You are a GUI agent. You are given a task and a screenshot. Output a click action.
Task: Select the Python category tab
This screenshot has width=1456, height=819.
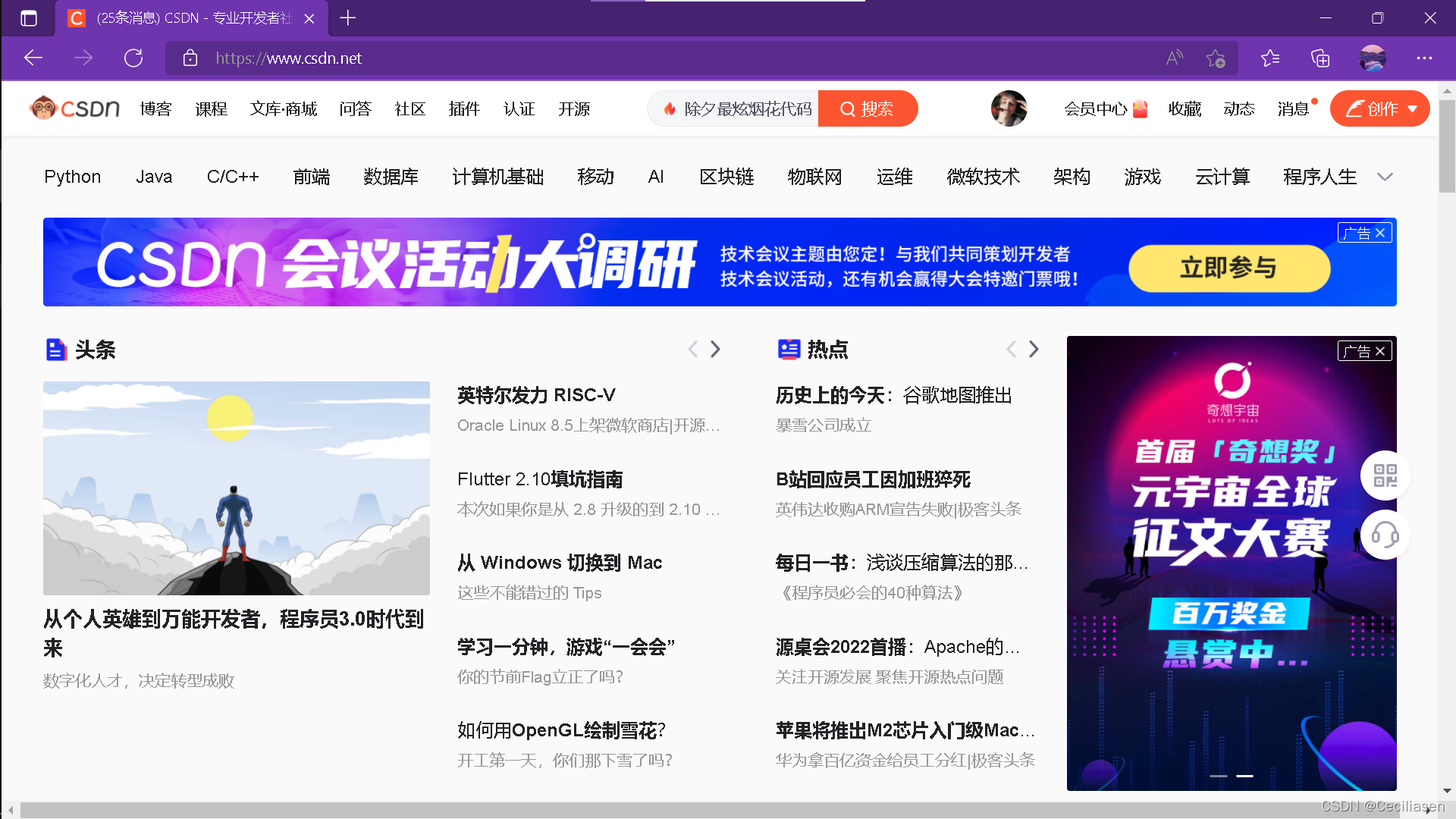73,177
